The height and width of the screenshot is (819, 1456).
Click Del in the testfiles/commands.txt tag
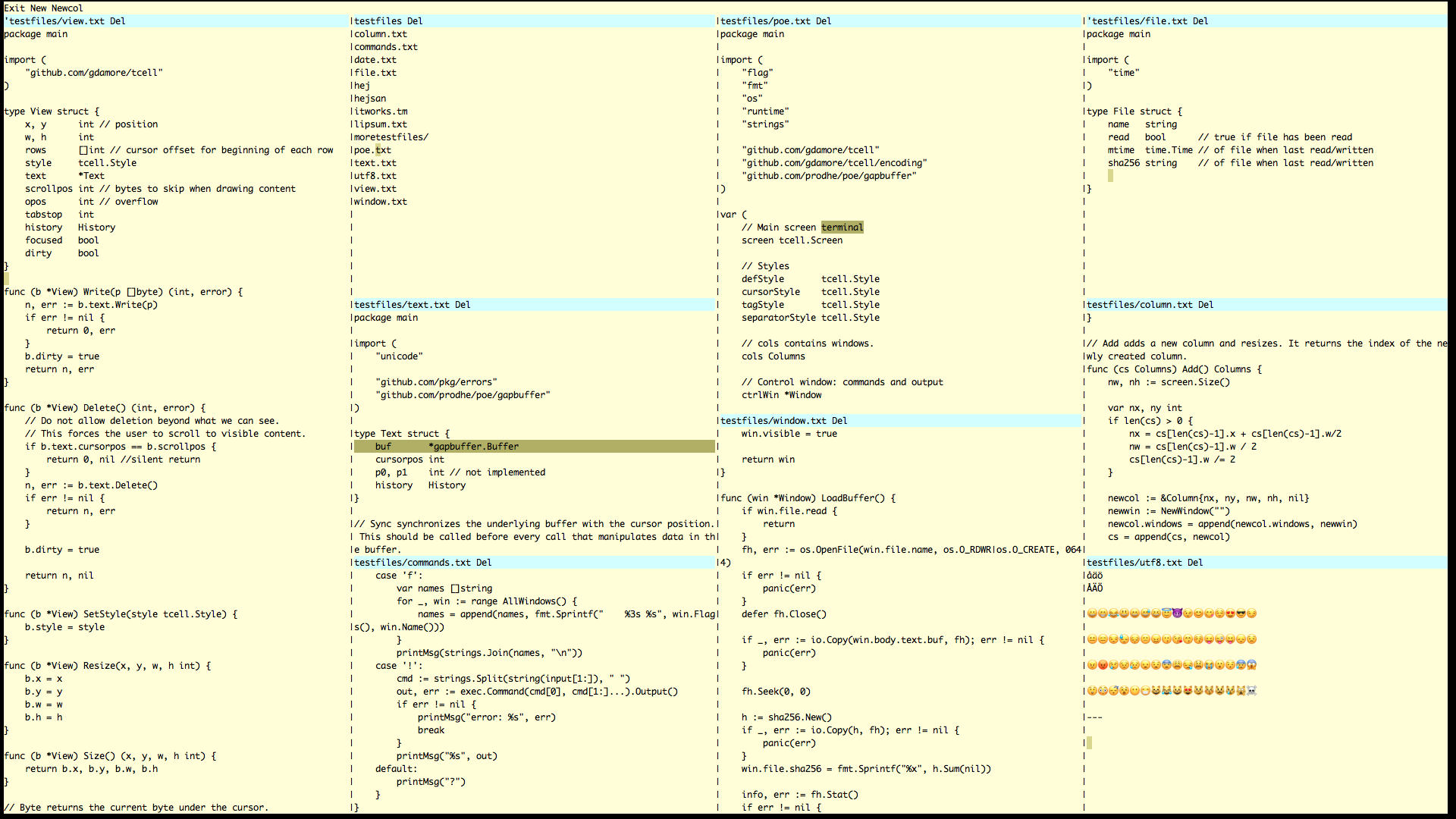(484, 563)
